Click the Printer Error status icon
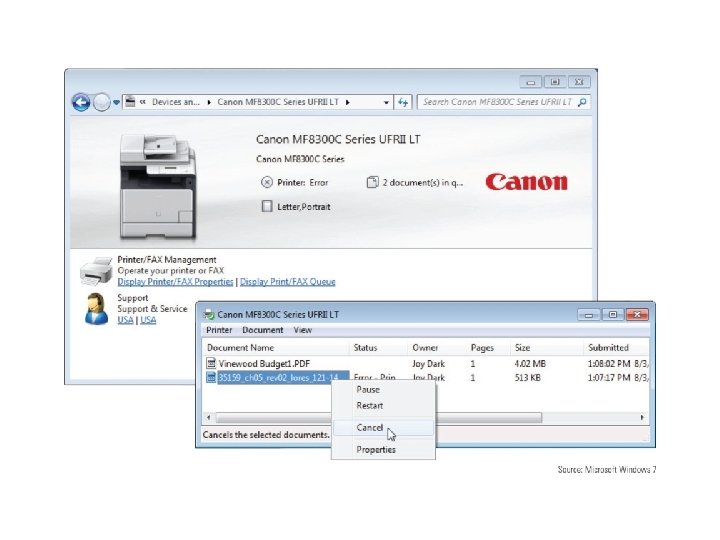720x540 pixels. (x=267, y=182)
